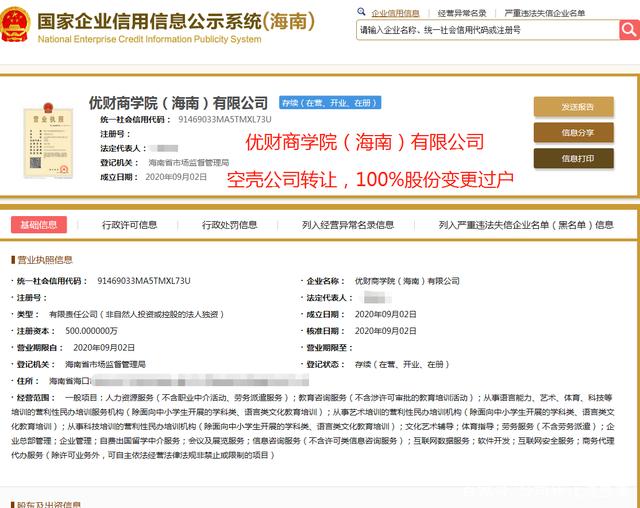Click the 营业期限自 date value
640x508 pixels.
pyautogui.click(x=104, y=348)
